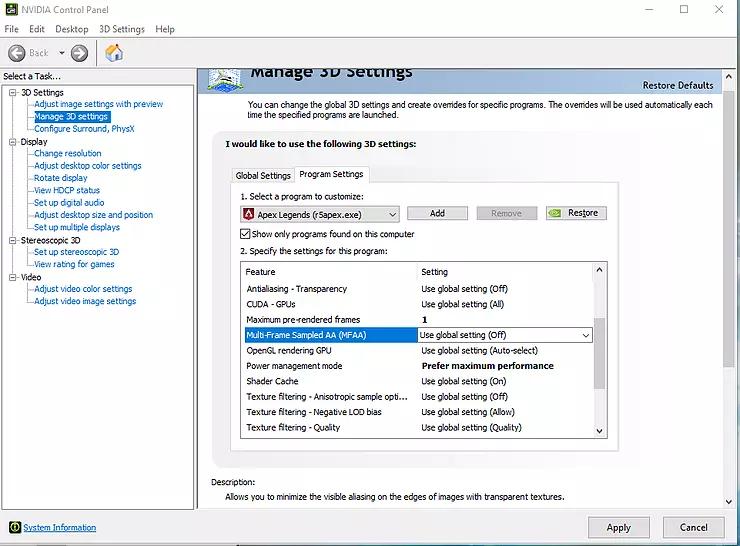Open the 3D Settings menu

point(122,29)
